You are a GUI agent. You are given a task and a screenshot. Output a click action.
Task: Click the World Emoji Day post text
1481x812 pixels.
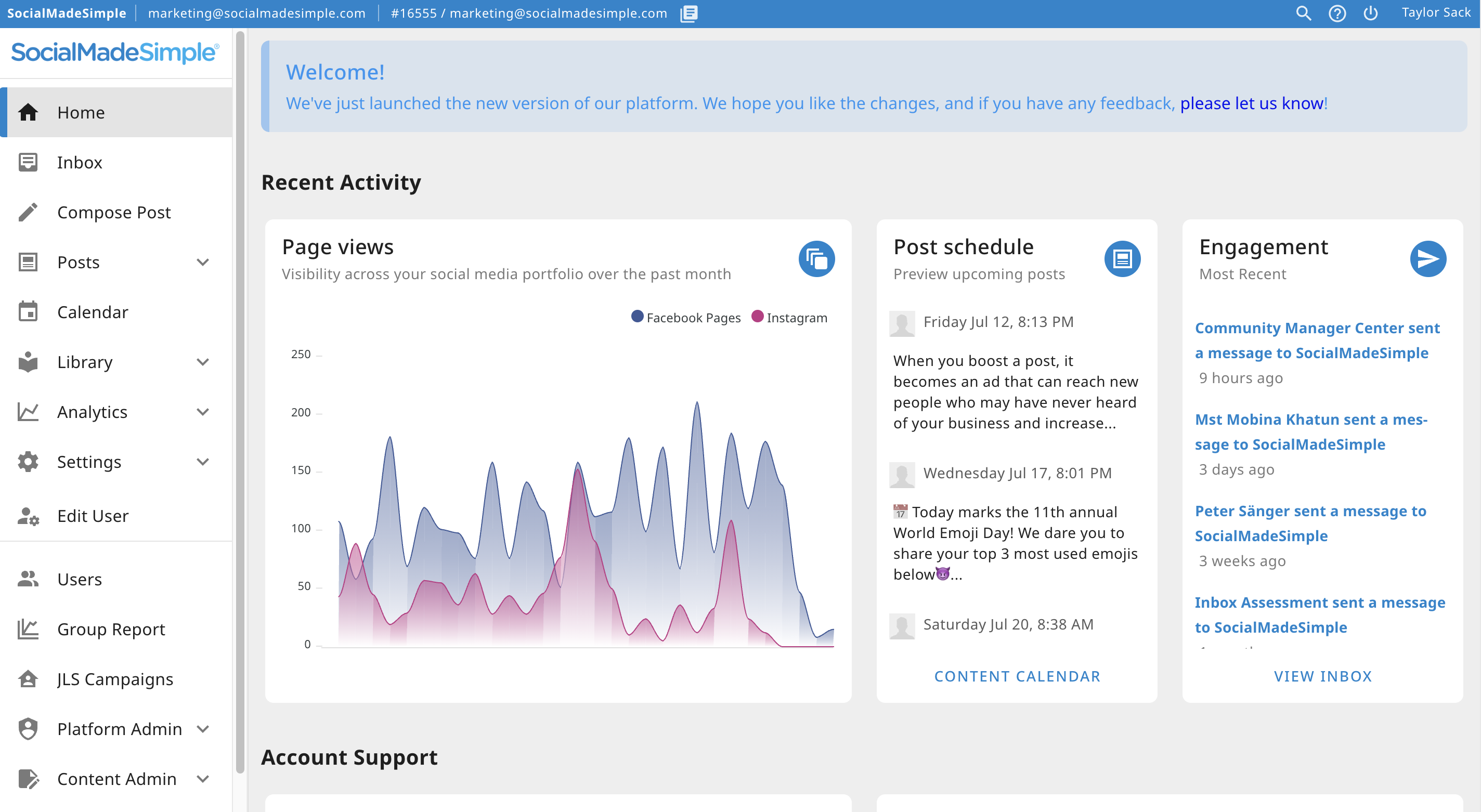pos(1015,543)
